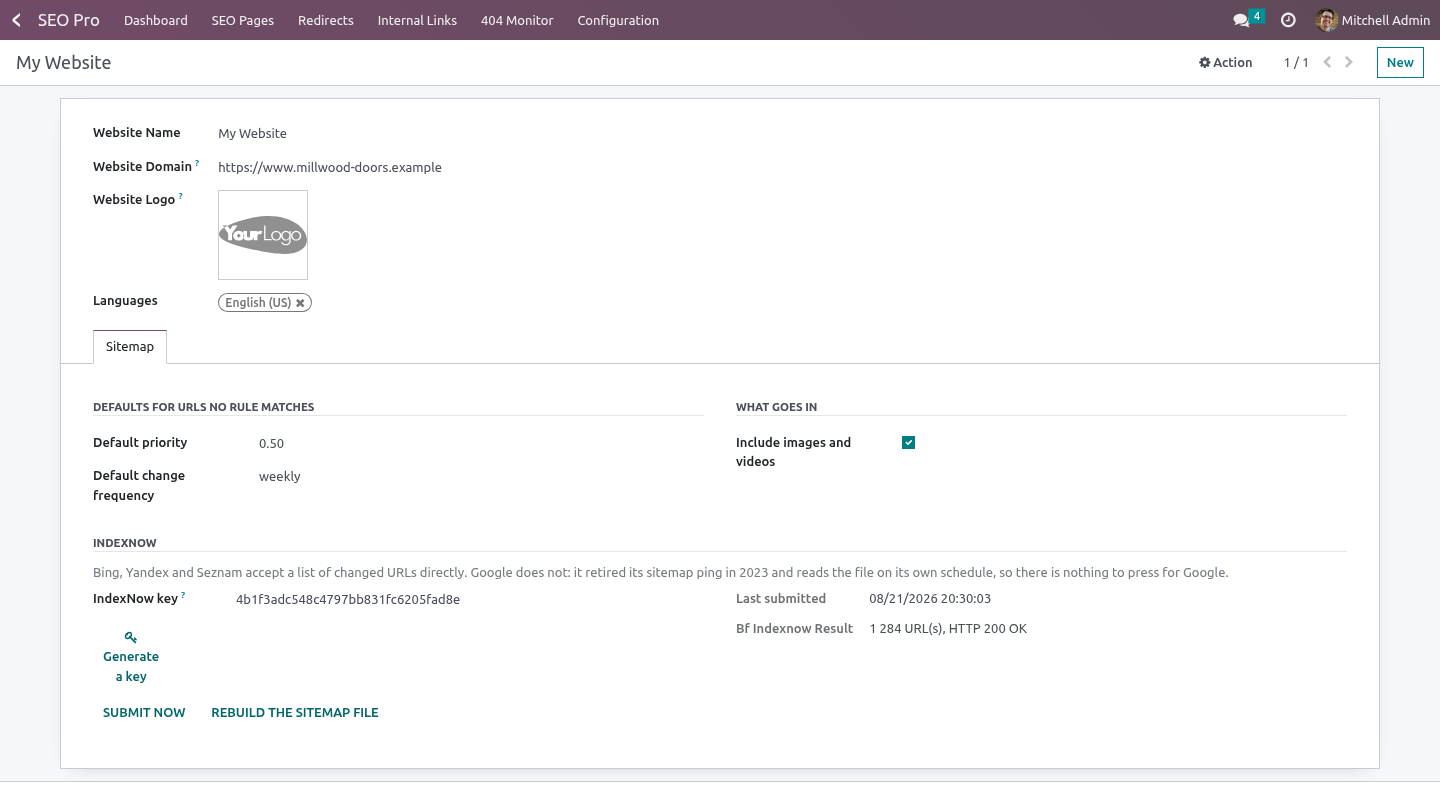
Task: Open the Redirects menu
Action: [326, 20]
